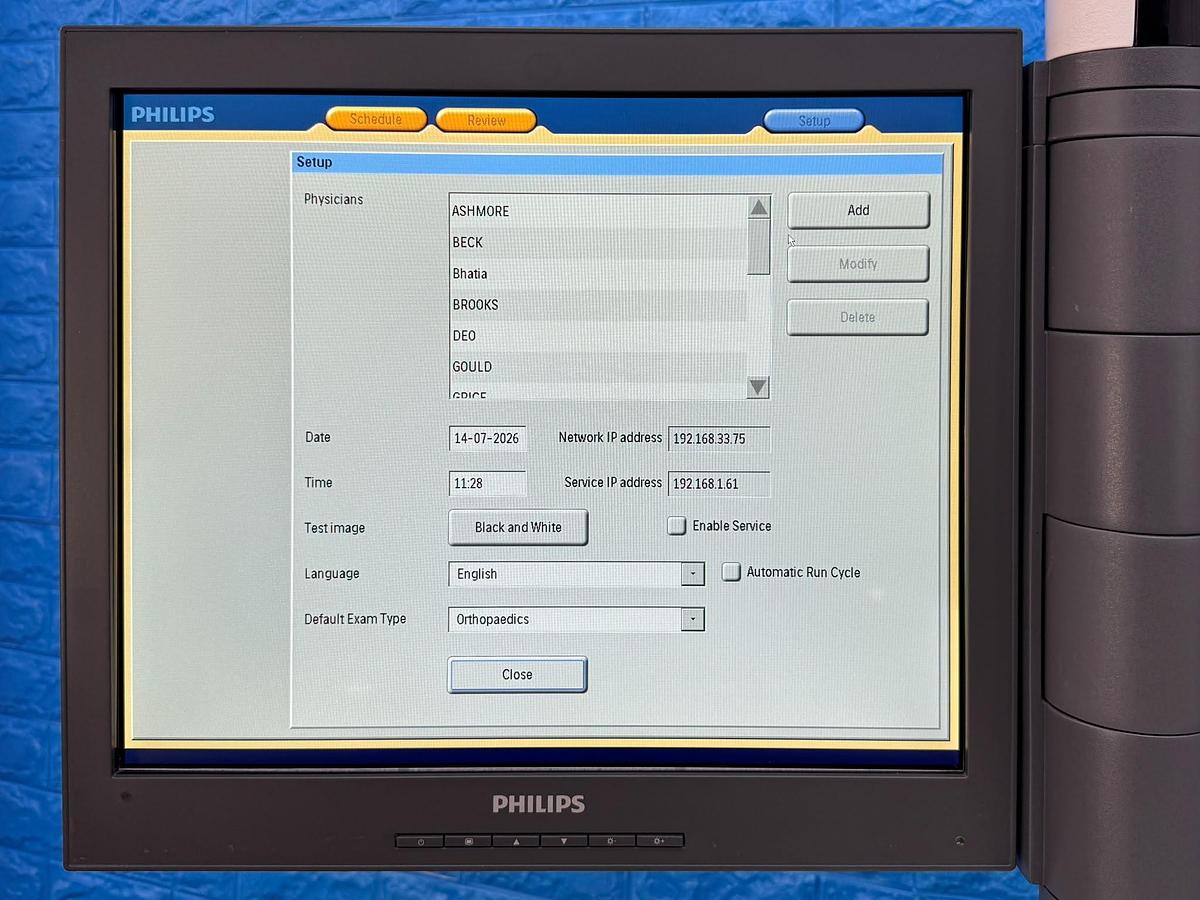Switch to the Review tab

[486, 120]
